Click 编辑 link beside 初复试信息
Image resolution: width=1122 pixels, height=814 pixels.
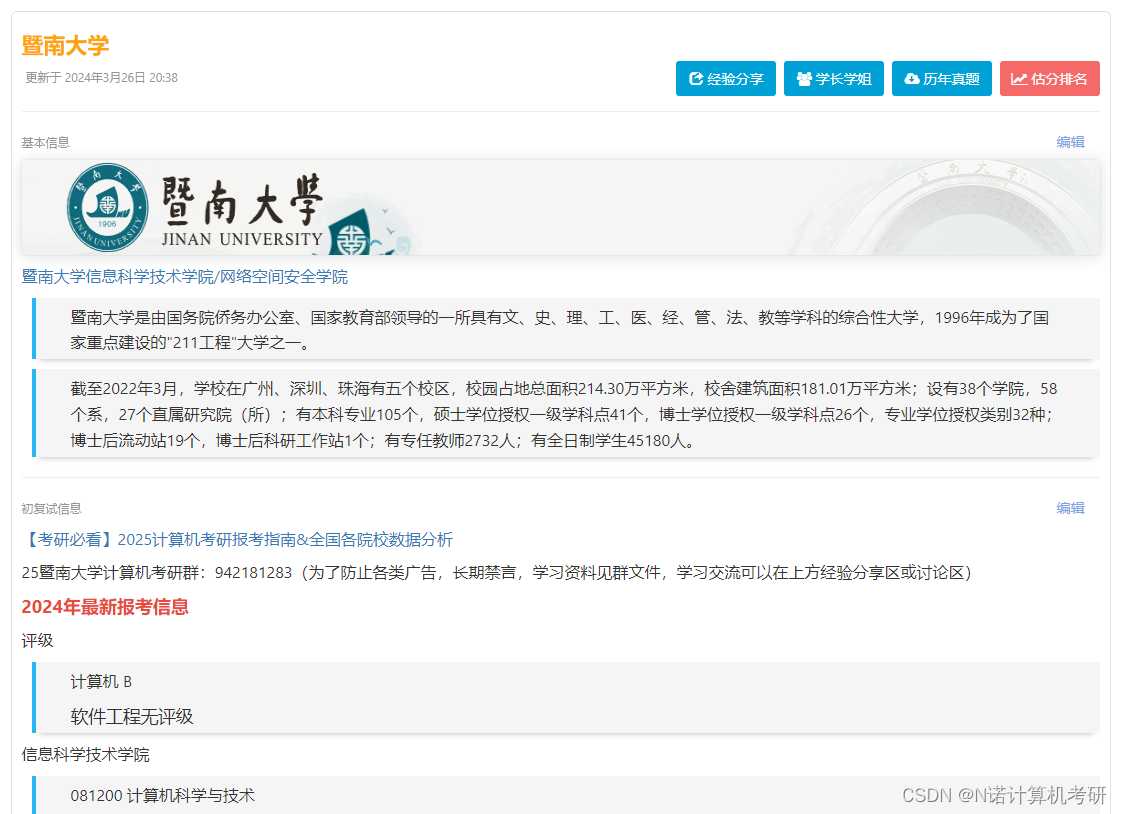coord(1070,508)
